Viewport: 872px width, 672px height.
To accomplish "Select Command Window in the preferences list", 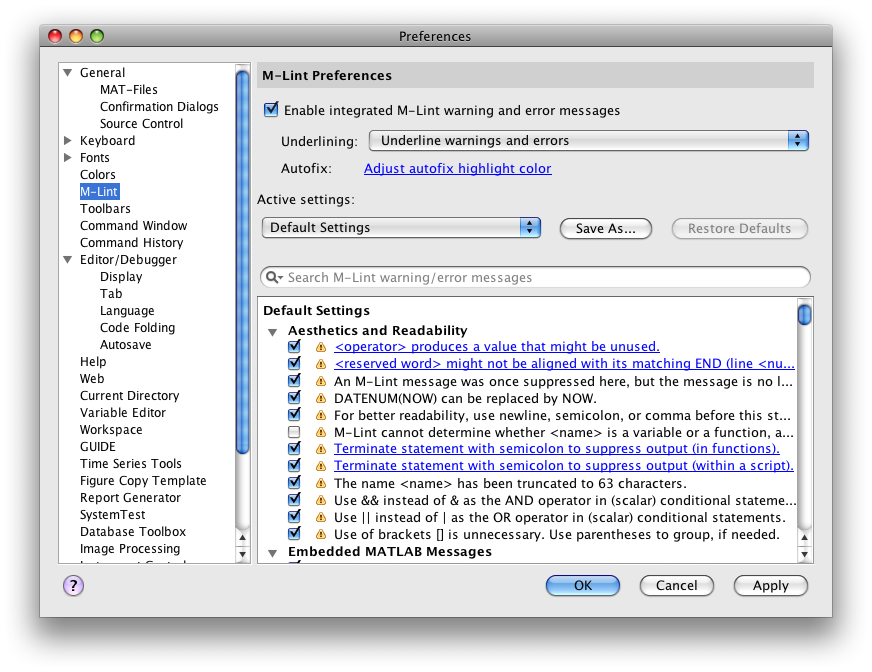I will point(133,226).
